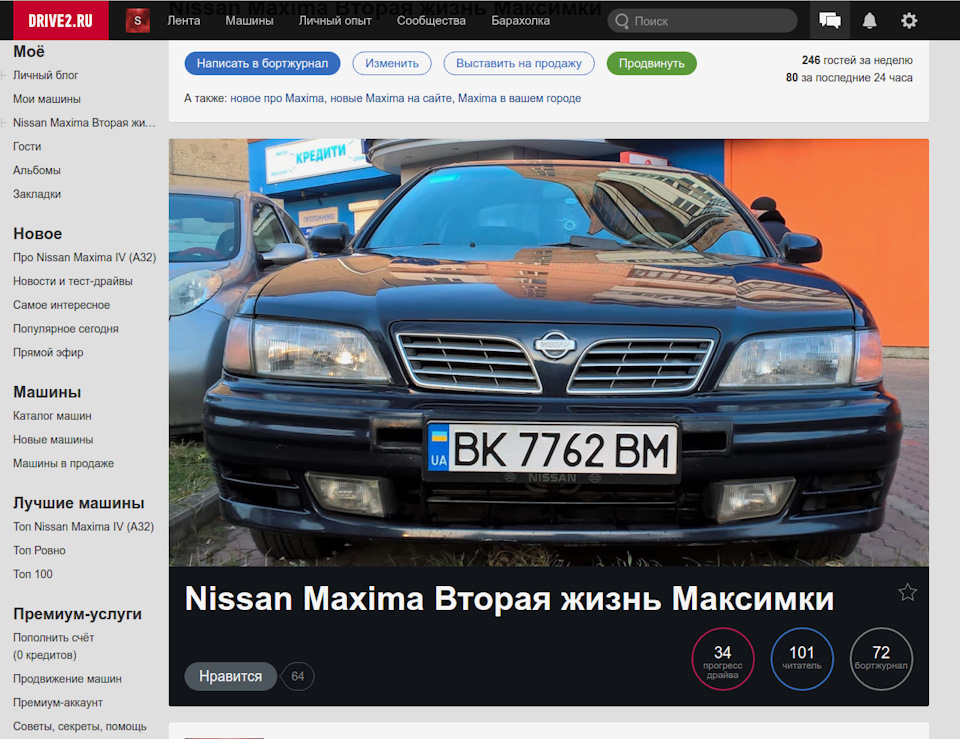The width and height of the screenshot is (960, 739).
Task: Click the 246 гостей за неделю text
Action: click(x=857, y=60)
